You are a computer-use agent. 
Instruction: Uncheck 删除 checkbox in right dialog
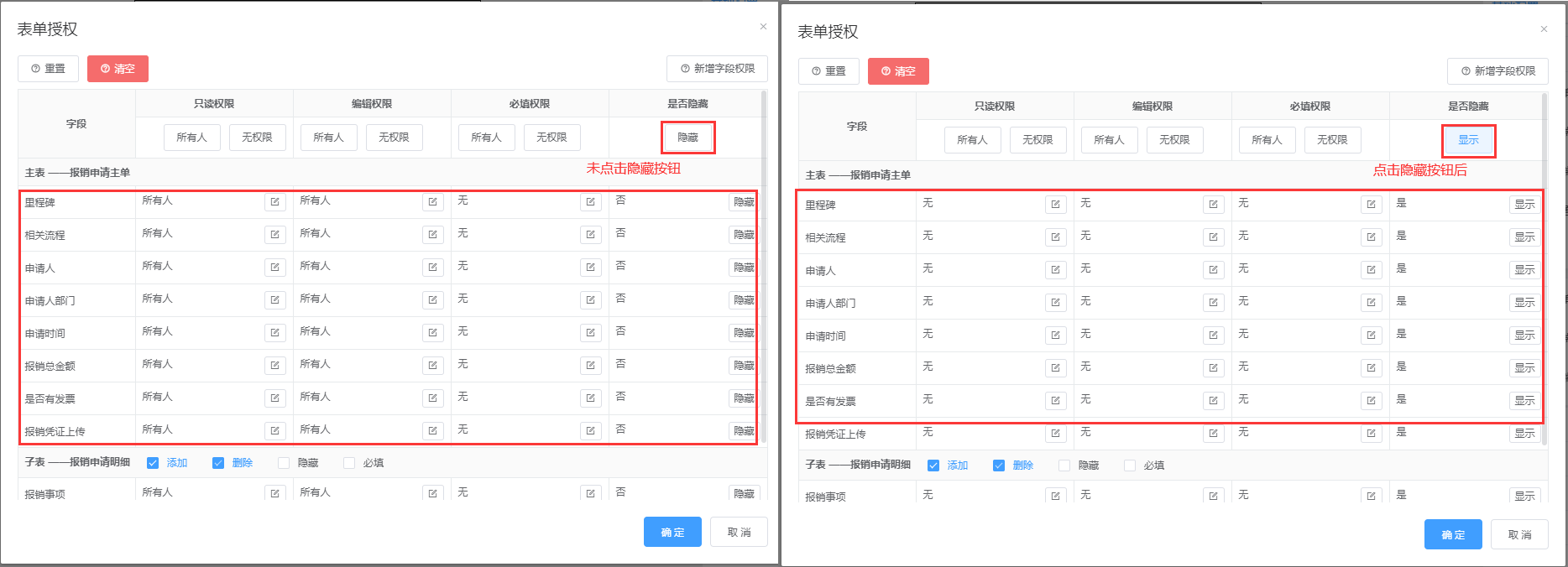point(999,466)
